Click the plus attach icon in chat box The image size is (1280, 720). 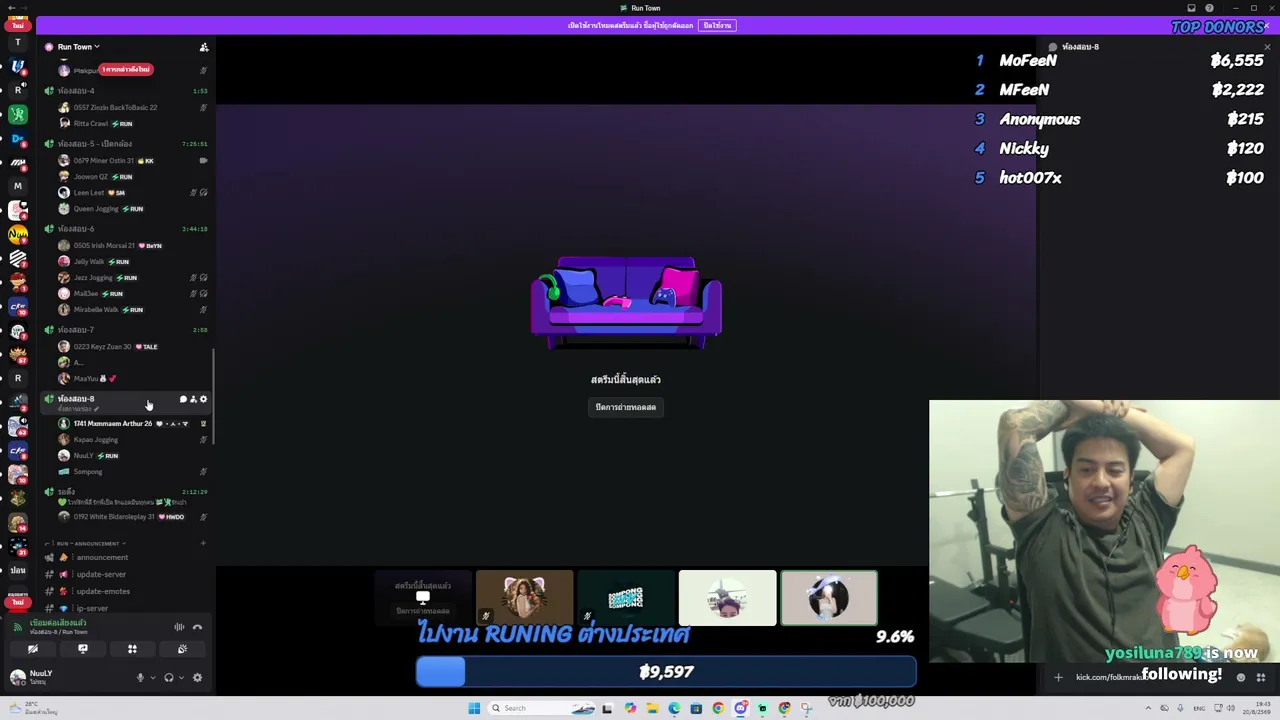point(1058,678)
